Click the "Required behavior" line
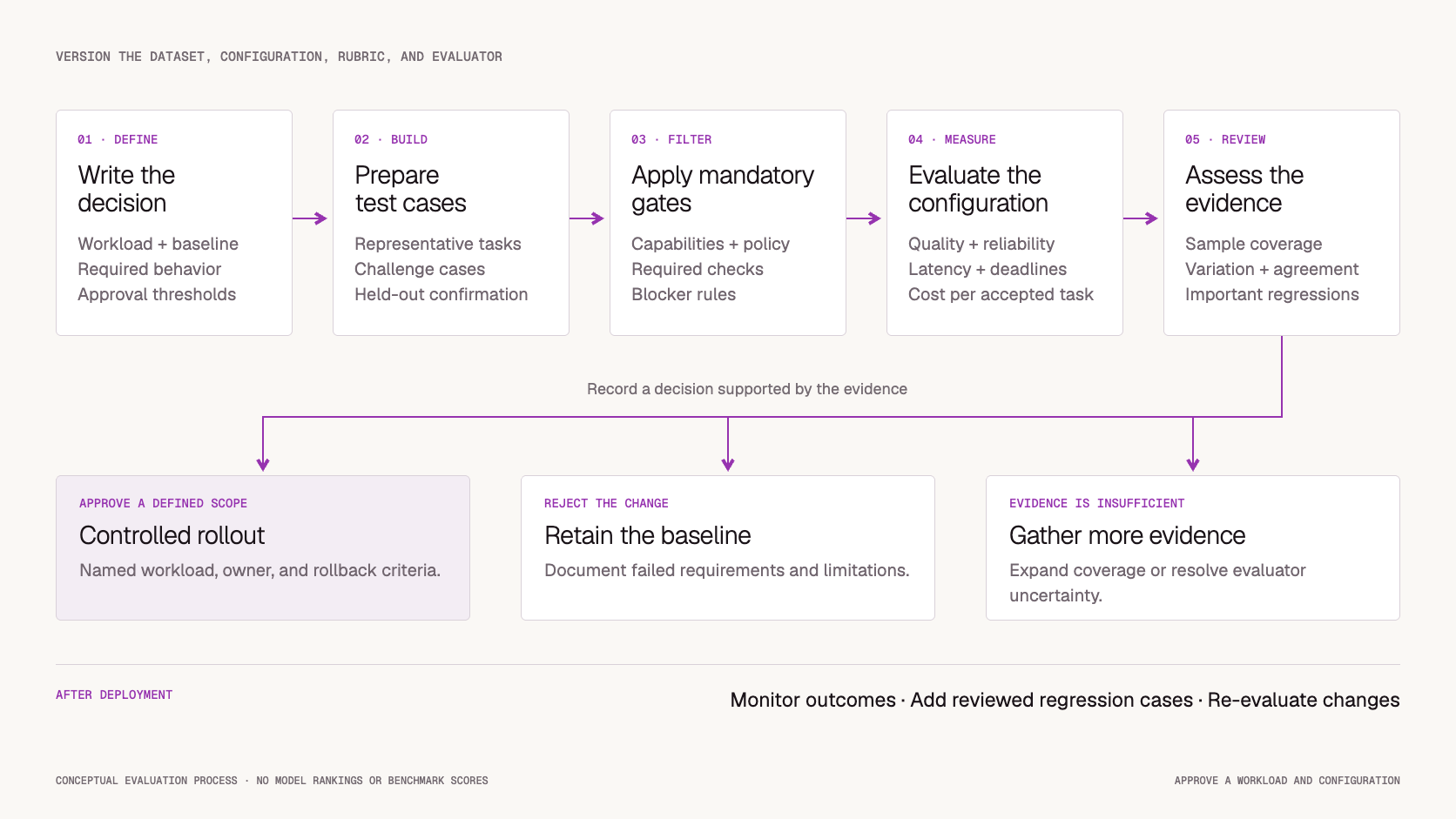The height and width of the screenshot is (819, 1456). (x=149, y=269)
